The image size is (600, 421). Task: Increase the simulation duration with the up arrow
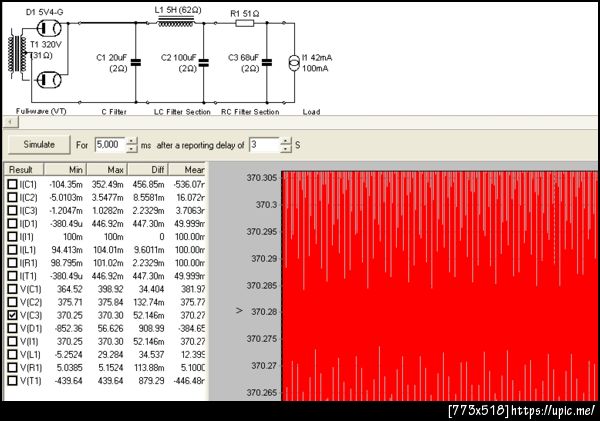(x=131, y=141)
